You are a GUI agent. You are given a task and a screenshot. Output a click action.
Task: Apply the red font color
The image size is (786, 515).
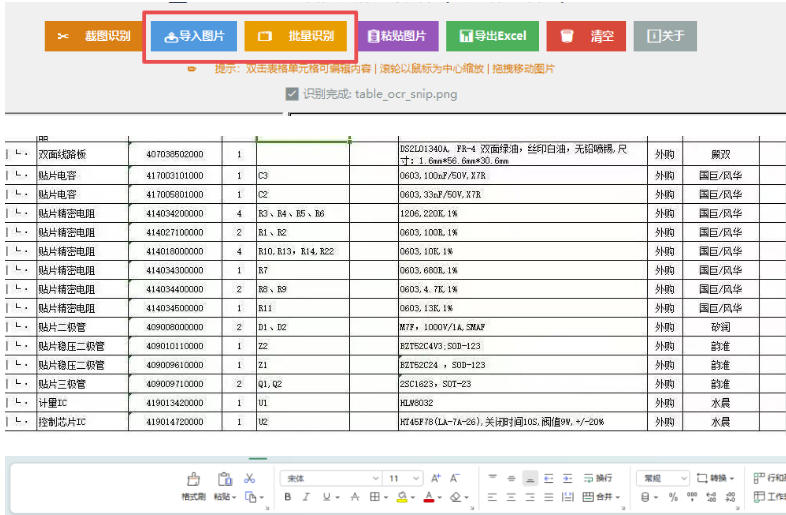(429, 497)
